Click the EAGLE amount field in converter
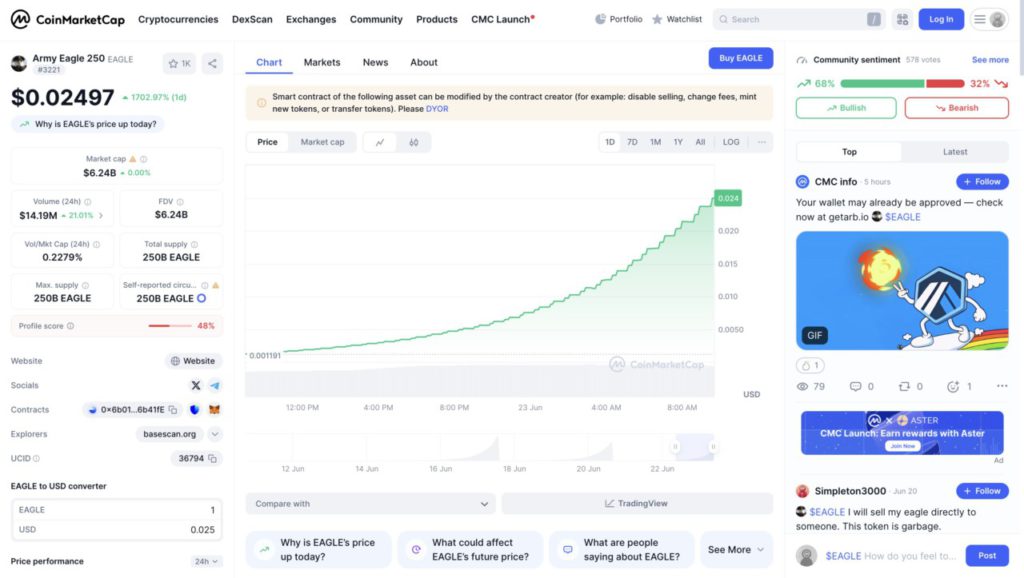1024x578 pixels. [x=117, y=510]
